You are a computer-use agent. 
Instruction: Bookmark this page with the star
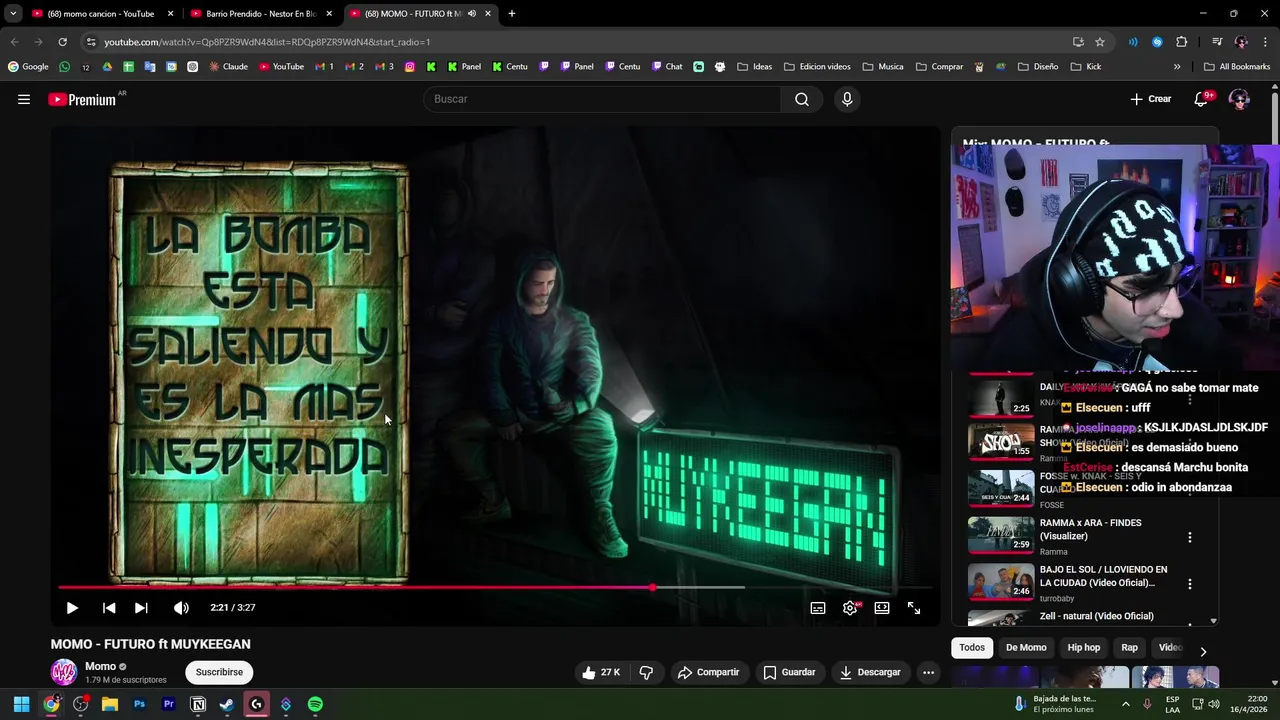1100,42
